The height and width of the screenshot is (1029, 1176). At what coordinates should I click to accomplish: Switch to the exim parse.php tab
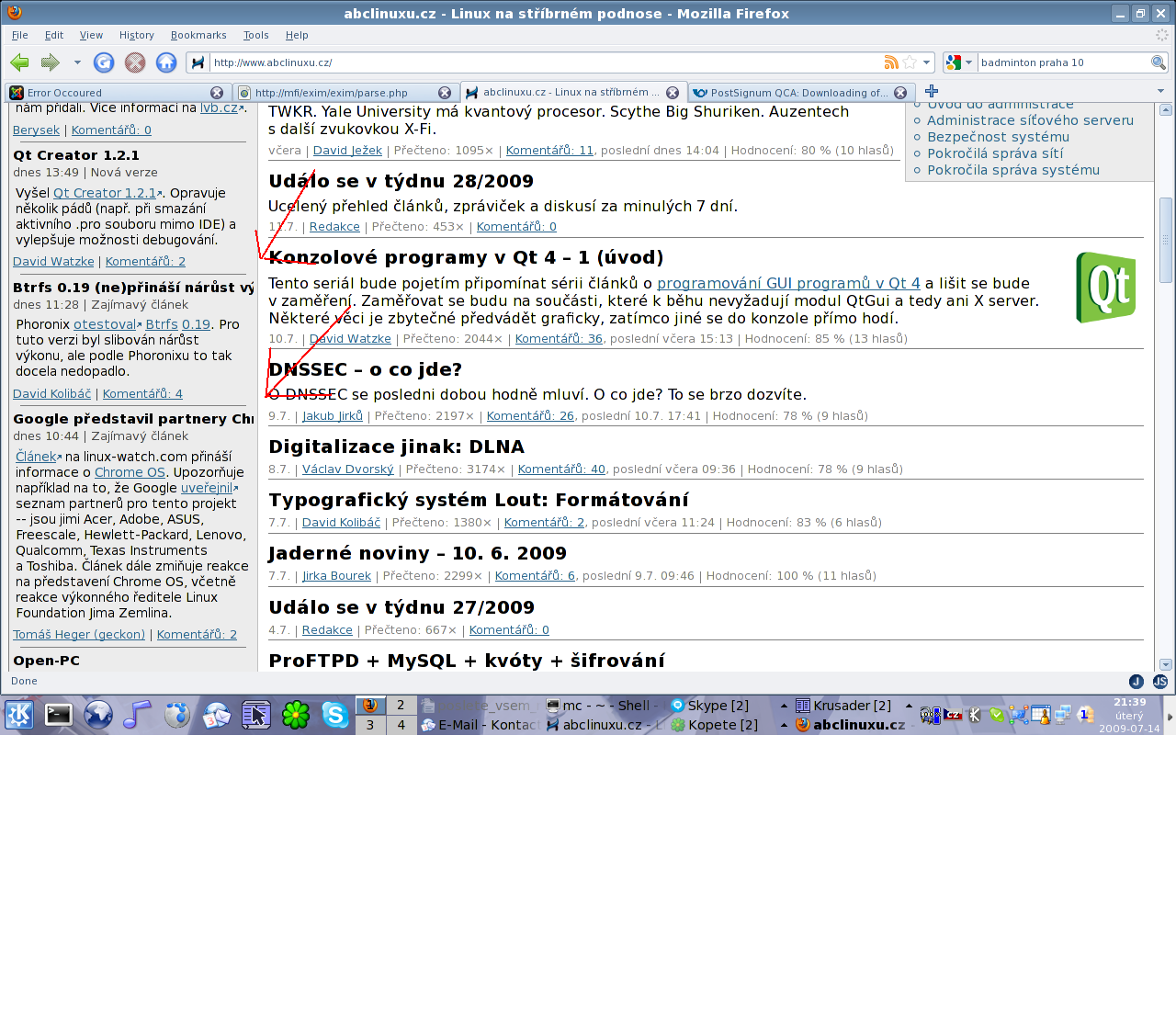pos(345,93)
